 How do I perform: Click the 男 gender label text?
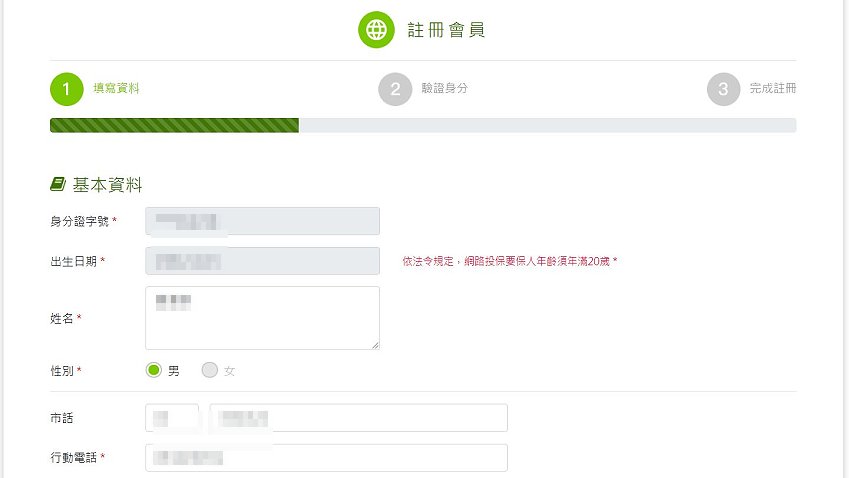point(173,371)
